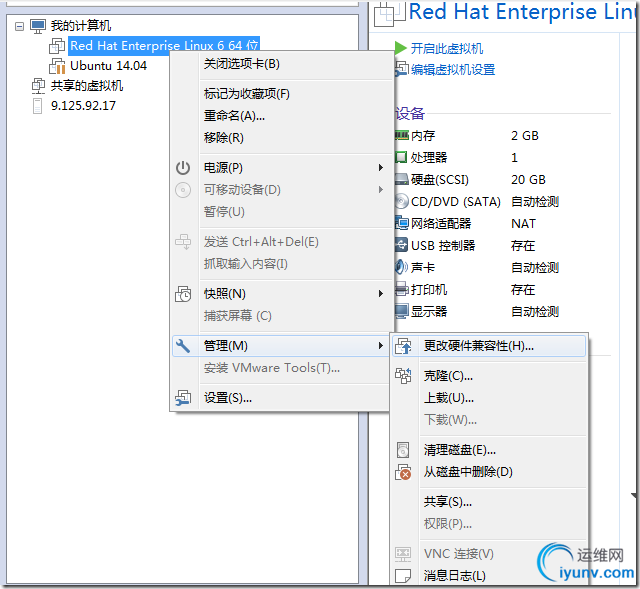Choose 共享(S)... submenu entry

pyautogui.click(x=489, y=502)
